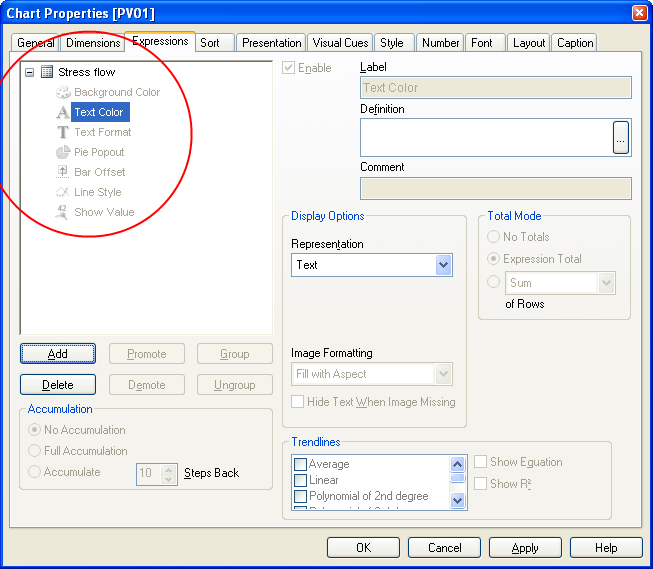Click the Add expression button
Viewport: 653px width, 569px height.
[x=58, y=354]
